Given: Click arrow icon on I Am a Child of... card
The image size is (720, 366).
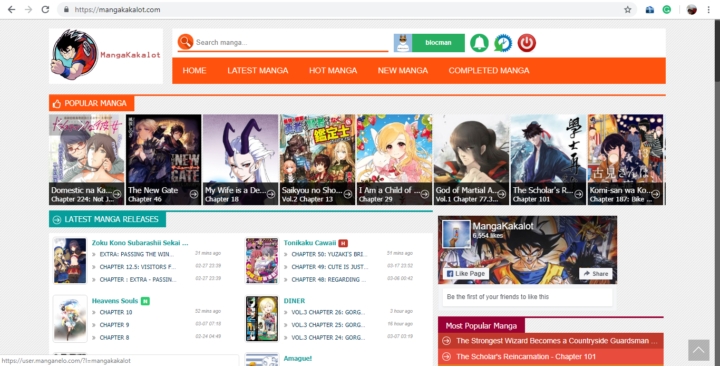Looking at the screenshot, I should [425, 194].
